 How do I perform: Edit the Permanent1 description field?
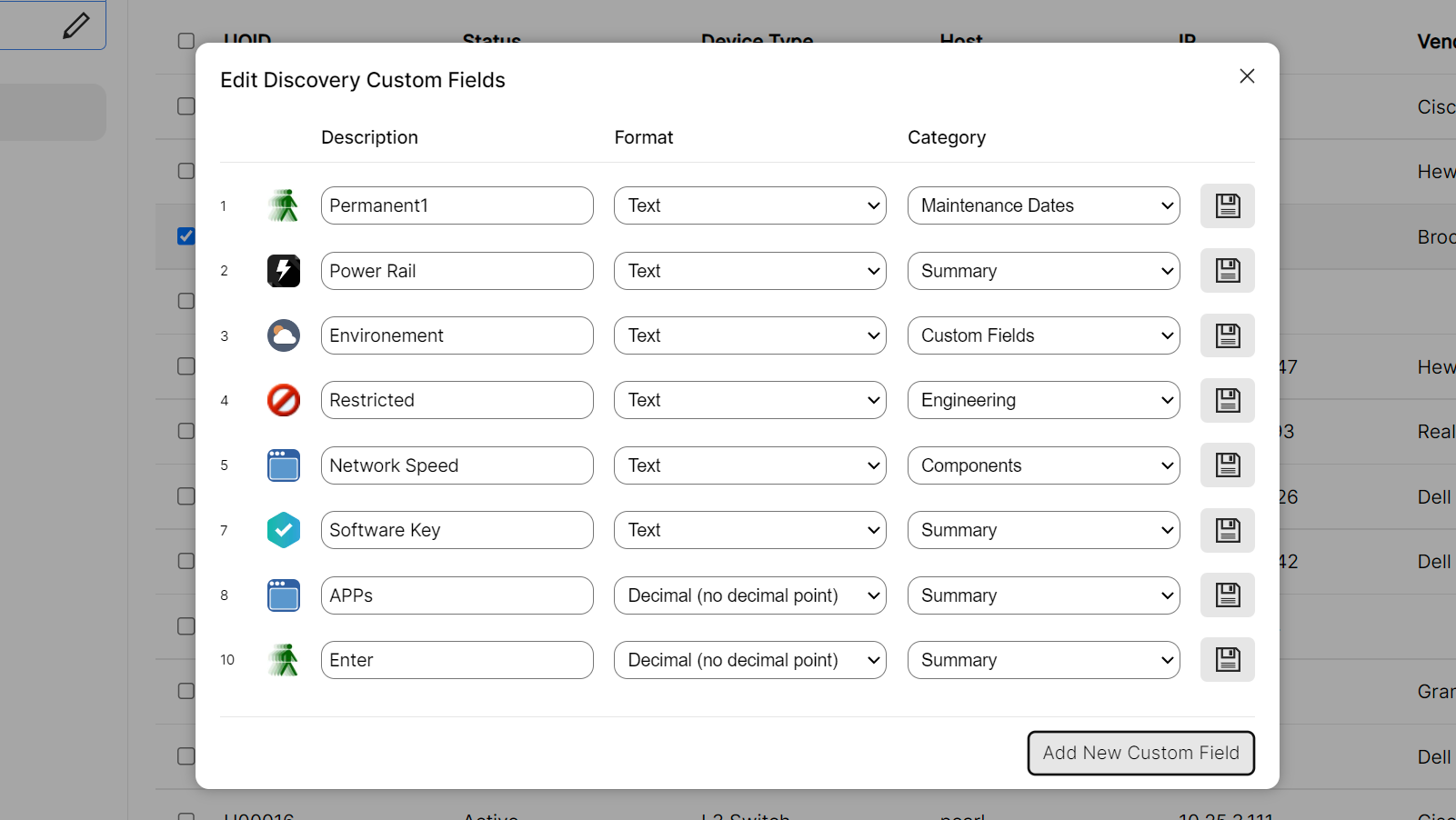pyautogui.click(x=457, y=205)
